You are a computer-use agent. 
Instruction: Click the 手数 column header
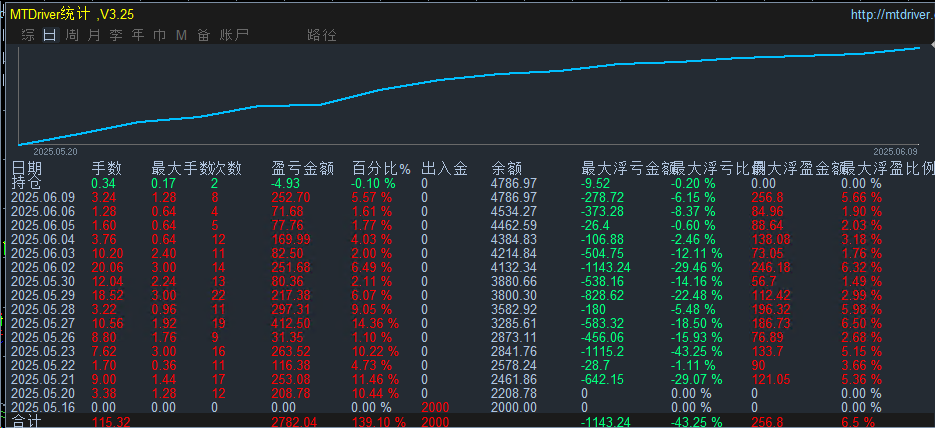(x=107, y=169)
